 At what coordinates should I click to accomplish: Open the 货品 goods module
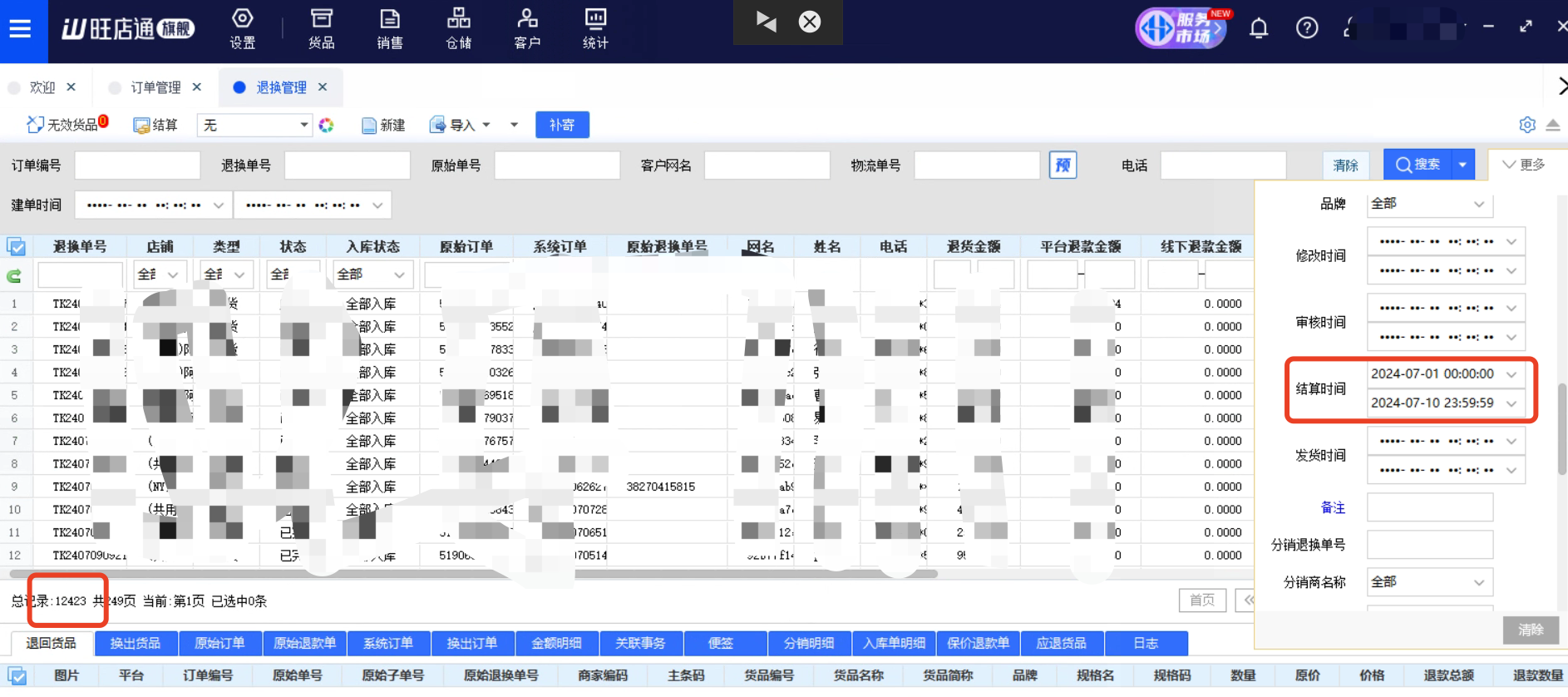[321, 29]
